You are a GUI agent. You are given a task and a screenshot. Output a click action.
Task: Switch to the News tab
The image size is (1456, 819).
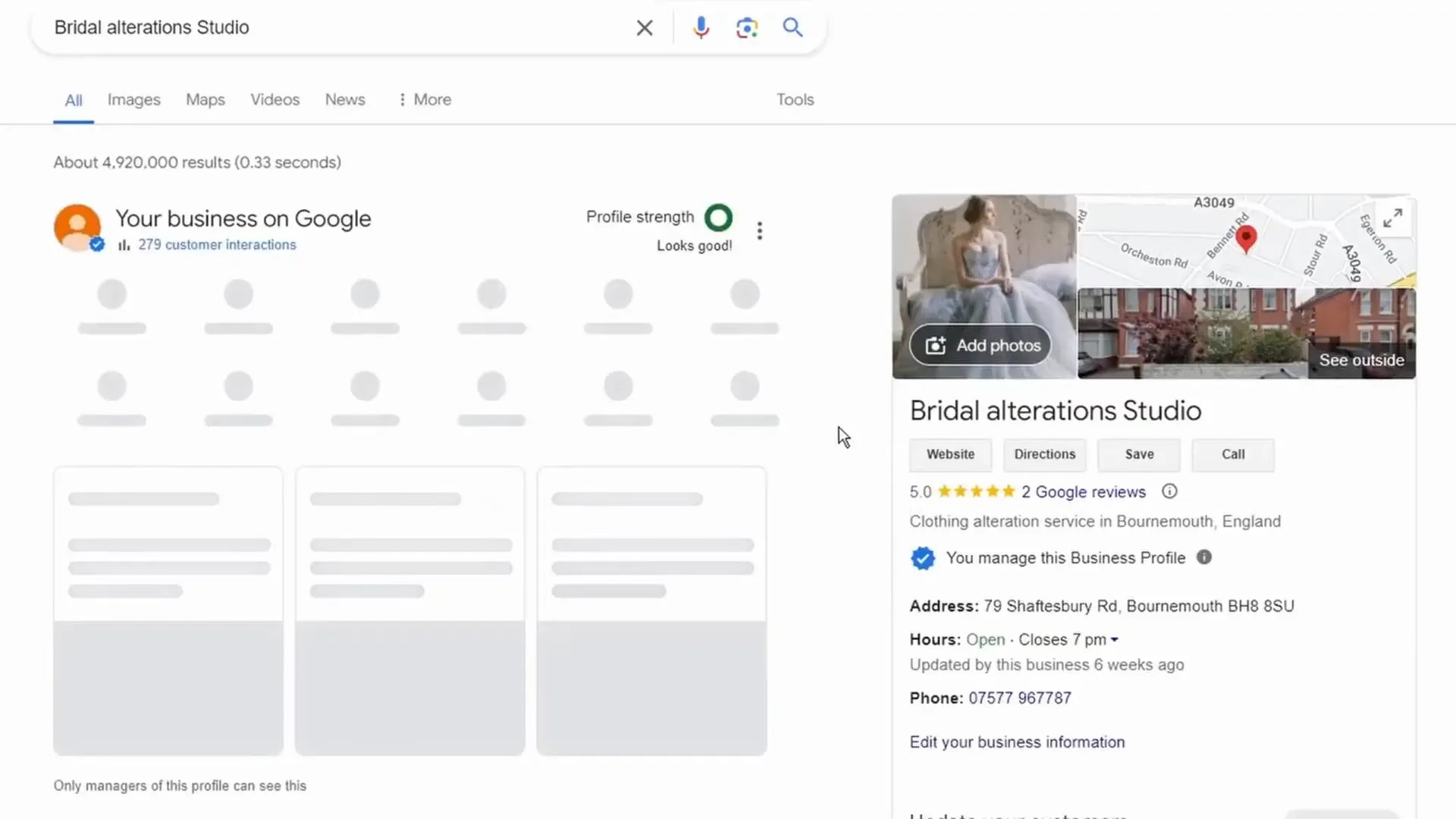(345, 99)
